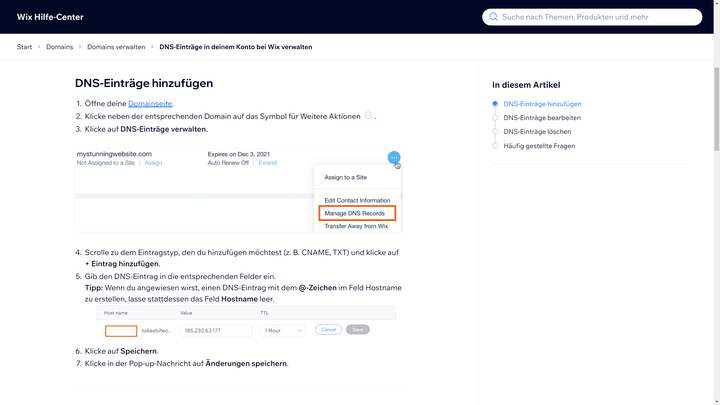
Task: Click the current breadcrumb DNS-Einträge in deinem Konto
Action: [x=236, y=47]
